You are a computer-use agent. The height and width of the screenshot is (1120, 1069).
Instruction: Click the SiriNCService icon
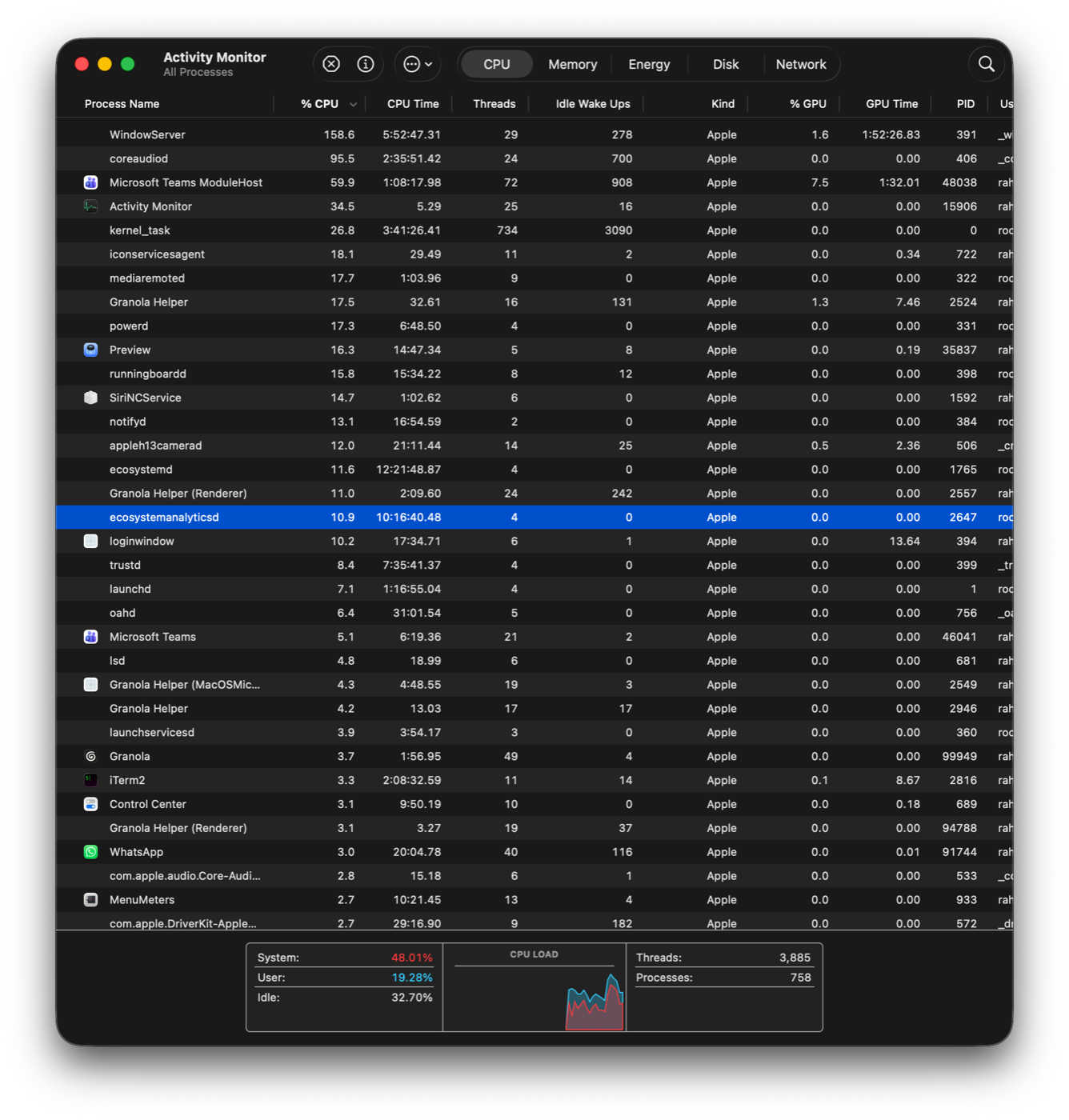click(90, 398)
